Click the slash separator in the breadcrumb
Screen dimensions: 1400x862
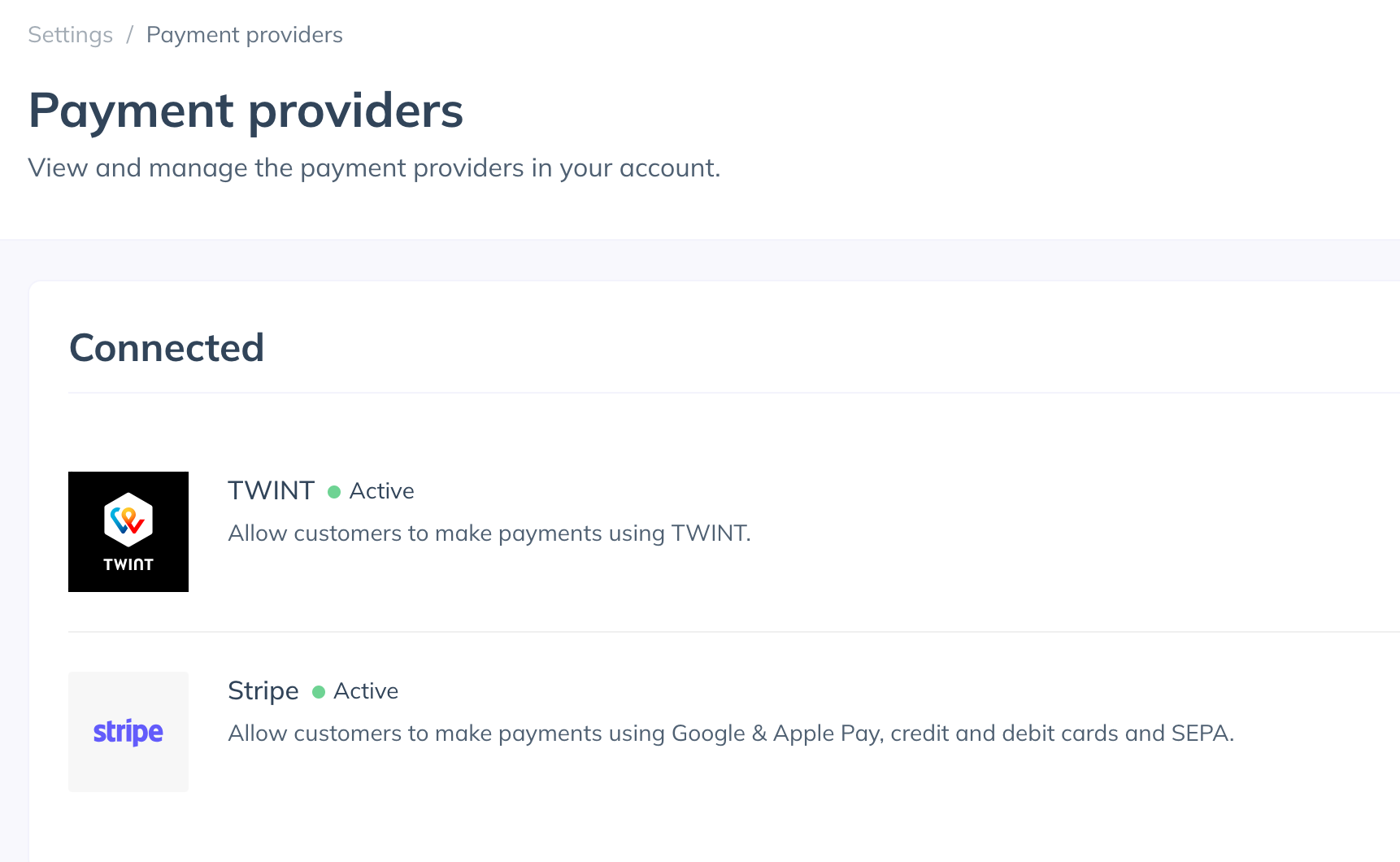pos(129,35)
